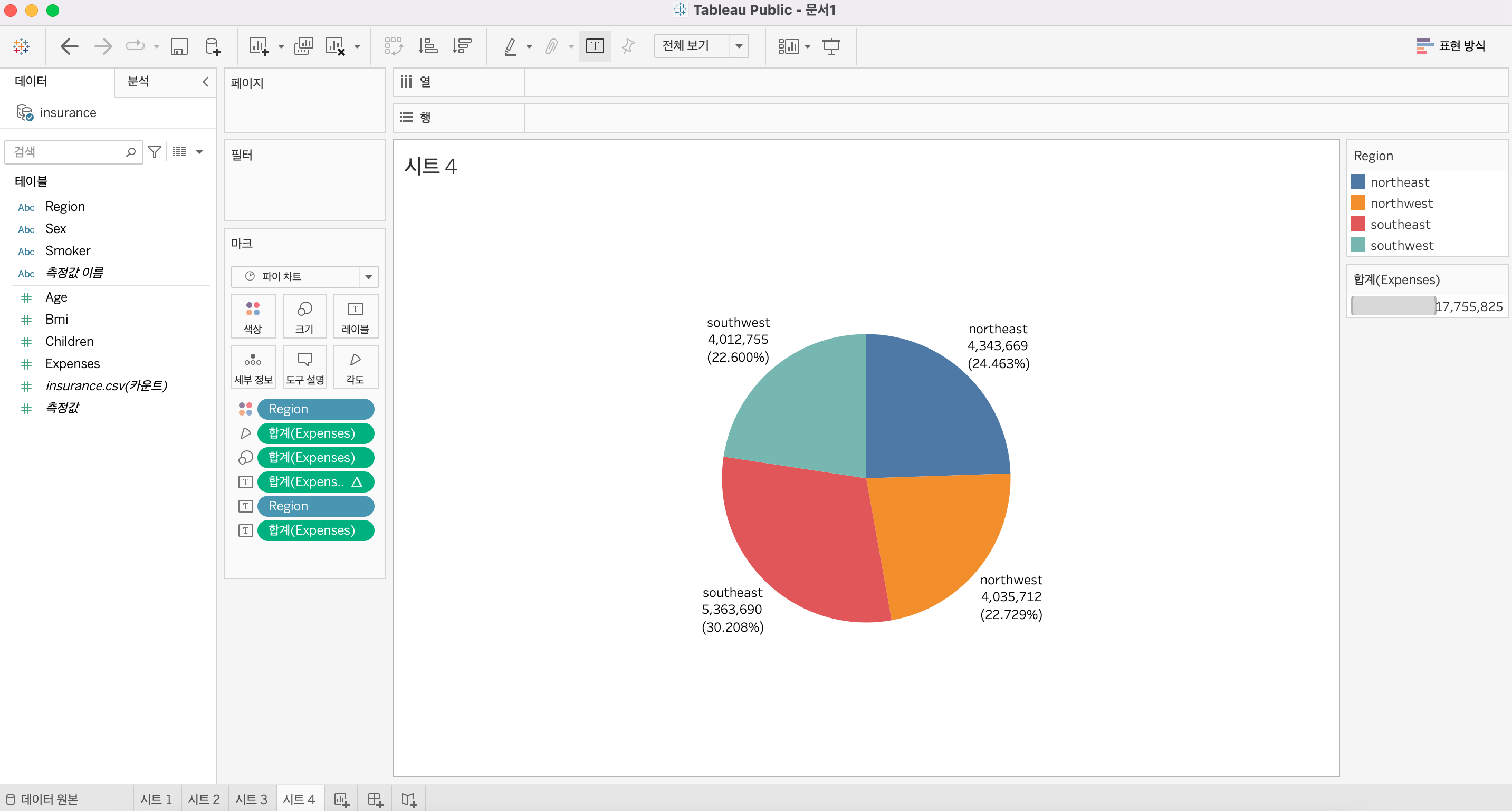Select the Children measure field

point(69,341)
